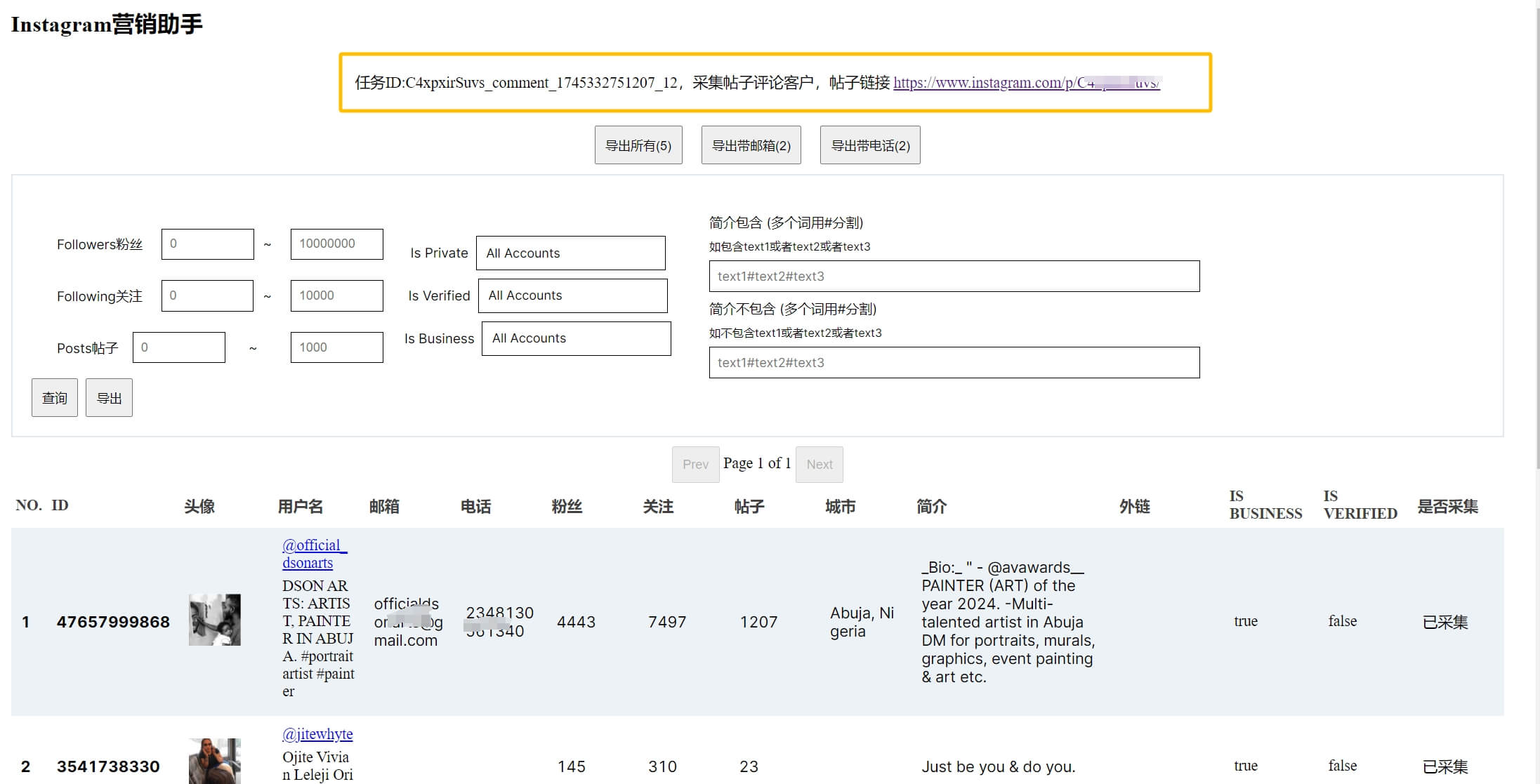Click the 简介不包含 keyword input field

[x=954, y=363]
